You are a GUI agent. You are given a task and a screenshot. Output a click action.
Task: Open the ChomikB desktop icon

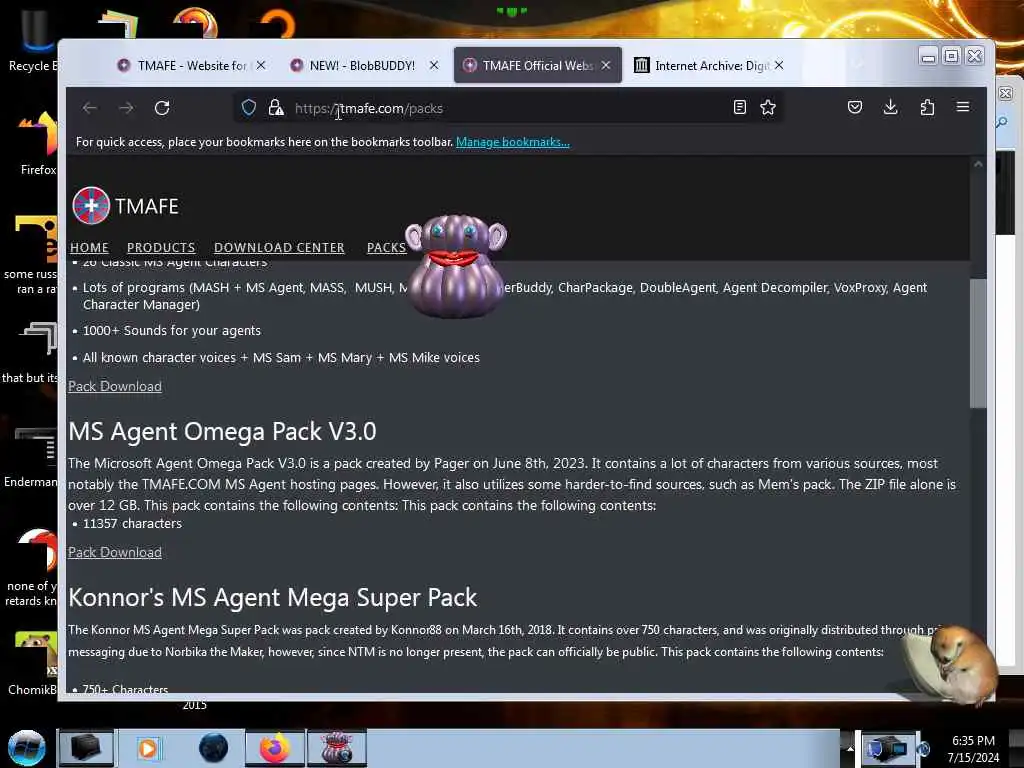pyautogui.click(x=33, y=663)
